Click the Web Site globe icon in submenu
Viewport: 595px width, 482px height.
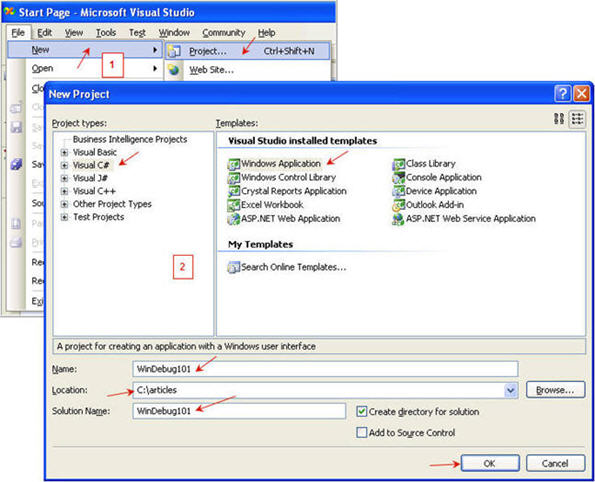tap(174, 70)
